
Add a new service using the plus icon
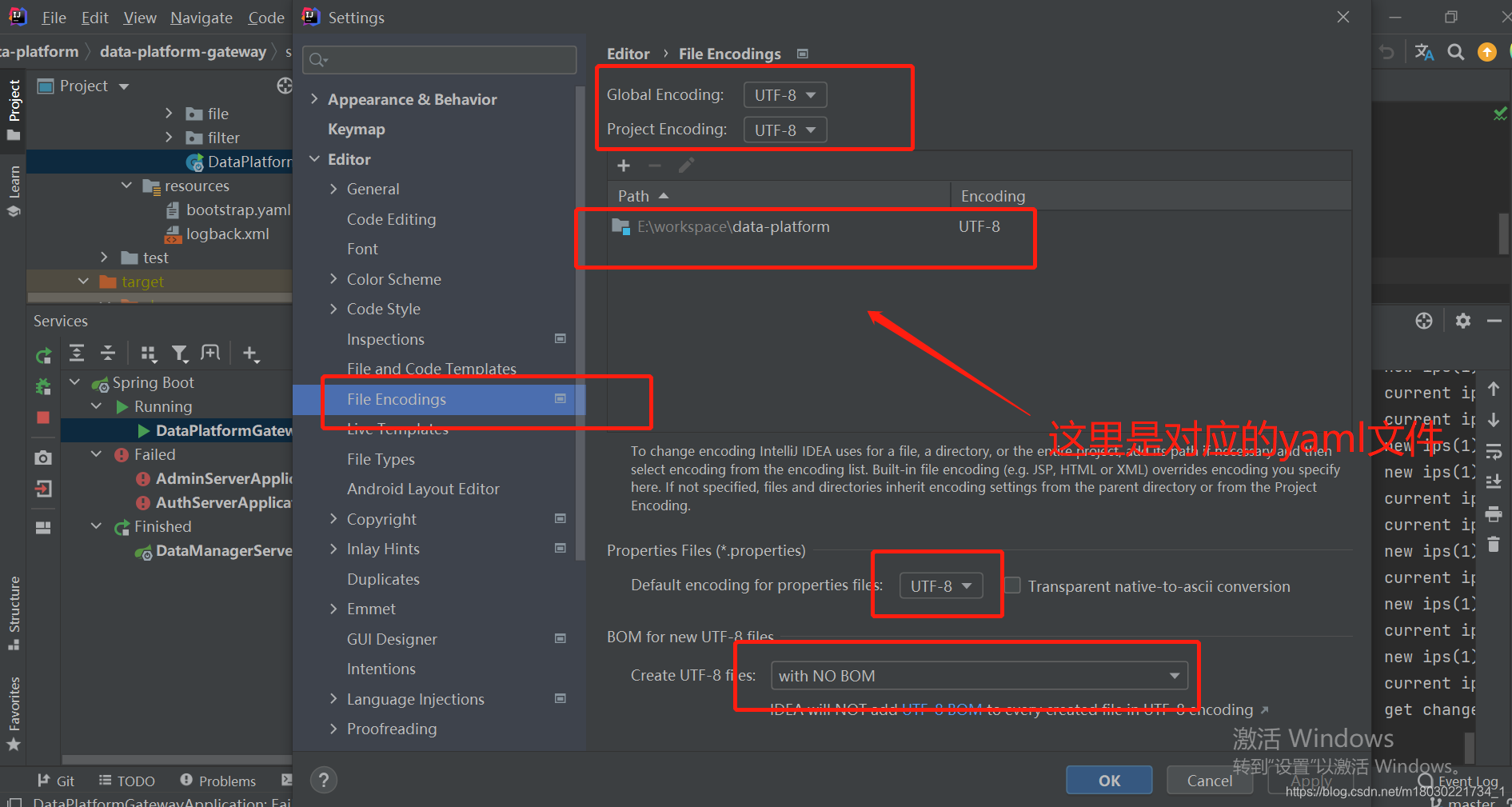tap(250, 353)
